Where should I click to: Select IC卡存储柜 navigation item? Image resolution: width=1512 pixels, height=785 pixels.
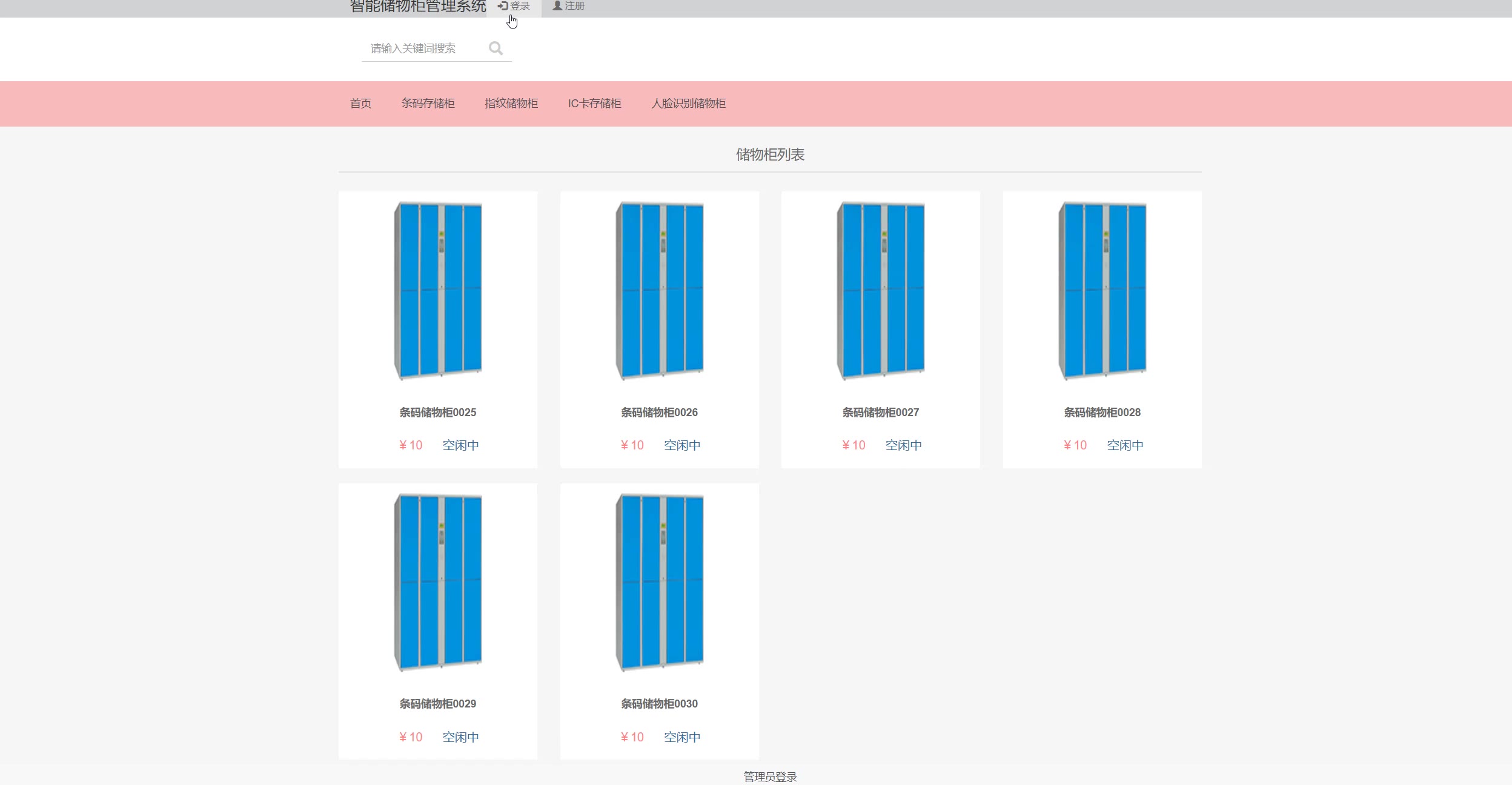(594, 104)
